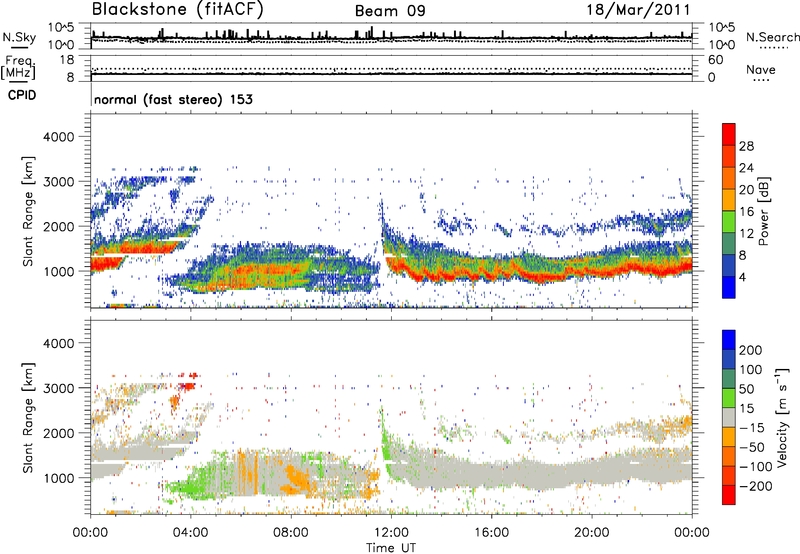Click the 28 tick on Power colorbar

pos(746,146)
